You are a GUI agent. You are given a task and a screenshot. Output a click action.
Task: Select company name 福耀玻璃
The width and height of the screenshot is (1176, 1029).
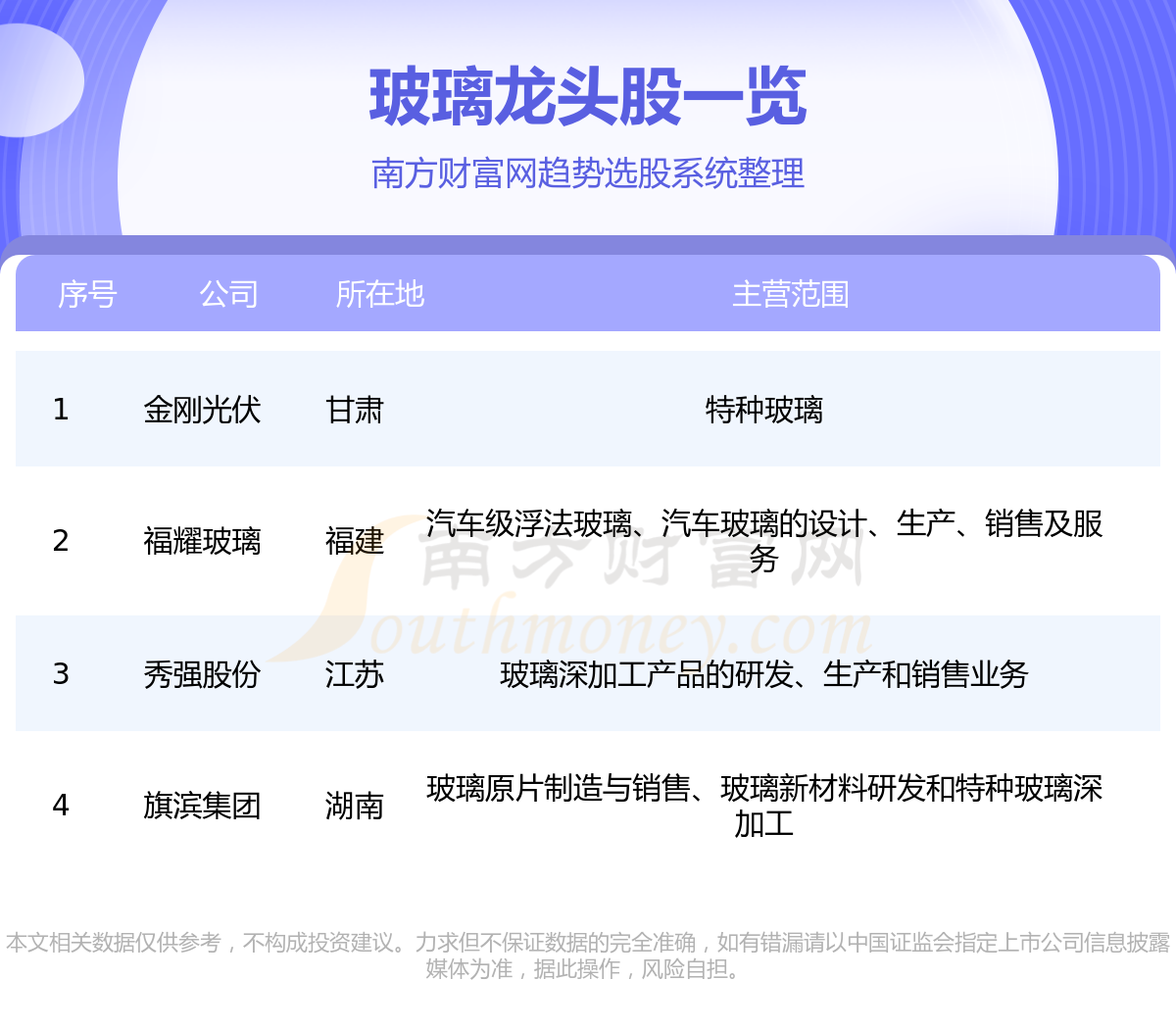coord(202,541)
